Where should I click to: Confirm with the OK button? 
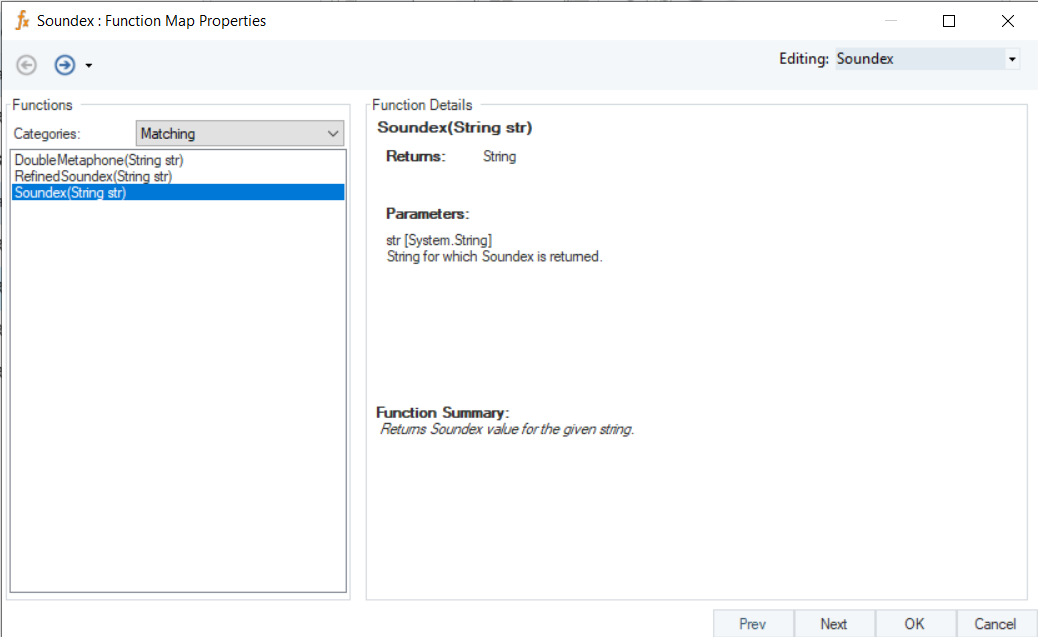point(914,624)
